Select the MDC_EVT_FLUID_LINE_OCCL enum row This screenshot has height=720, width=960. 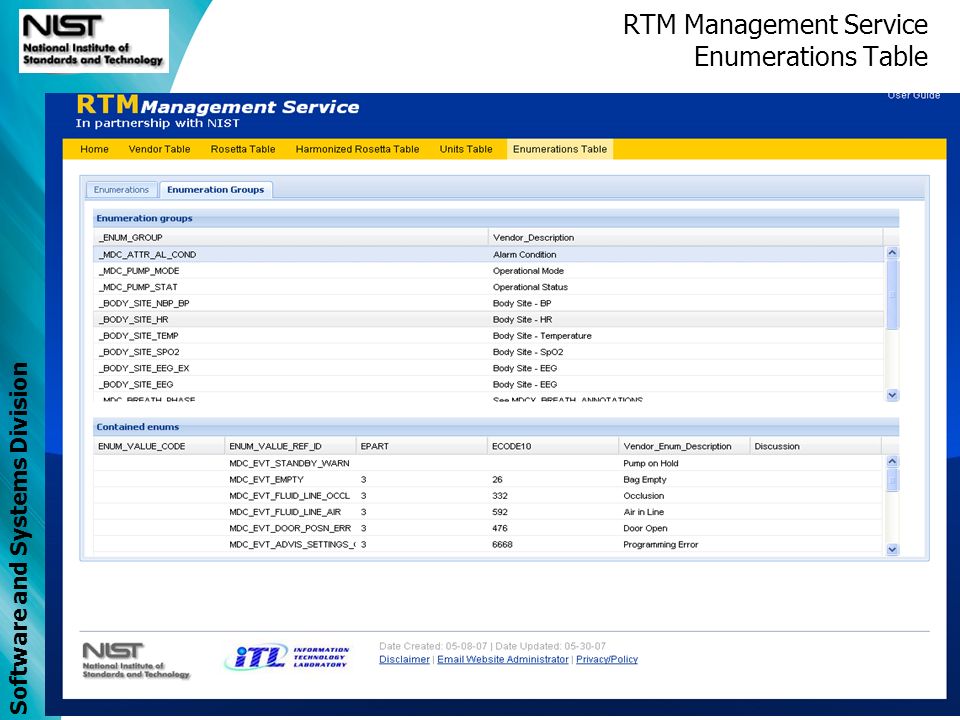(x=487, y=496)
